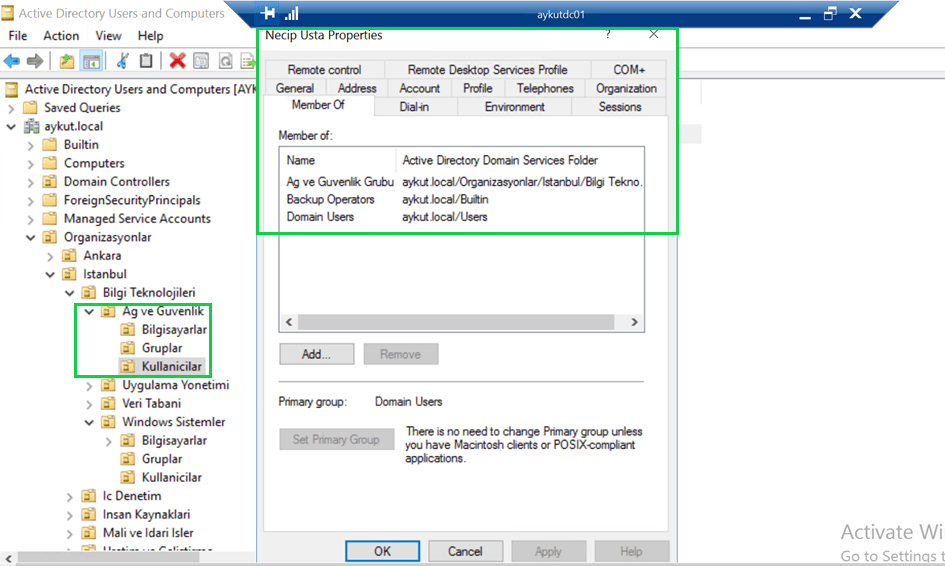Click the Back arrow toolbar icon

(12, 61)
